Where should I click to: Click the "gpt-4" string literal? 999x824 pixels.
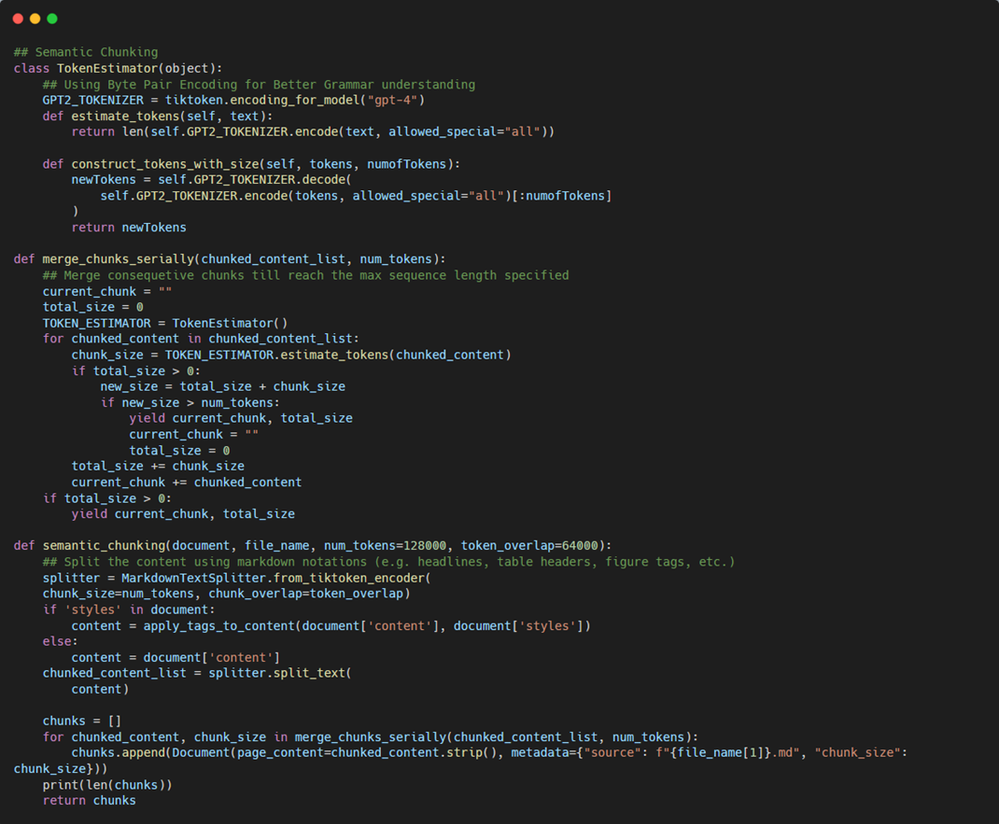(x=392, y=100)
